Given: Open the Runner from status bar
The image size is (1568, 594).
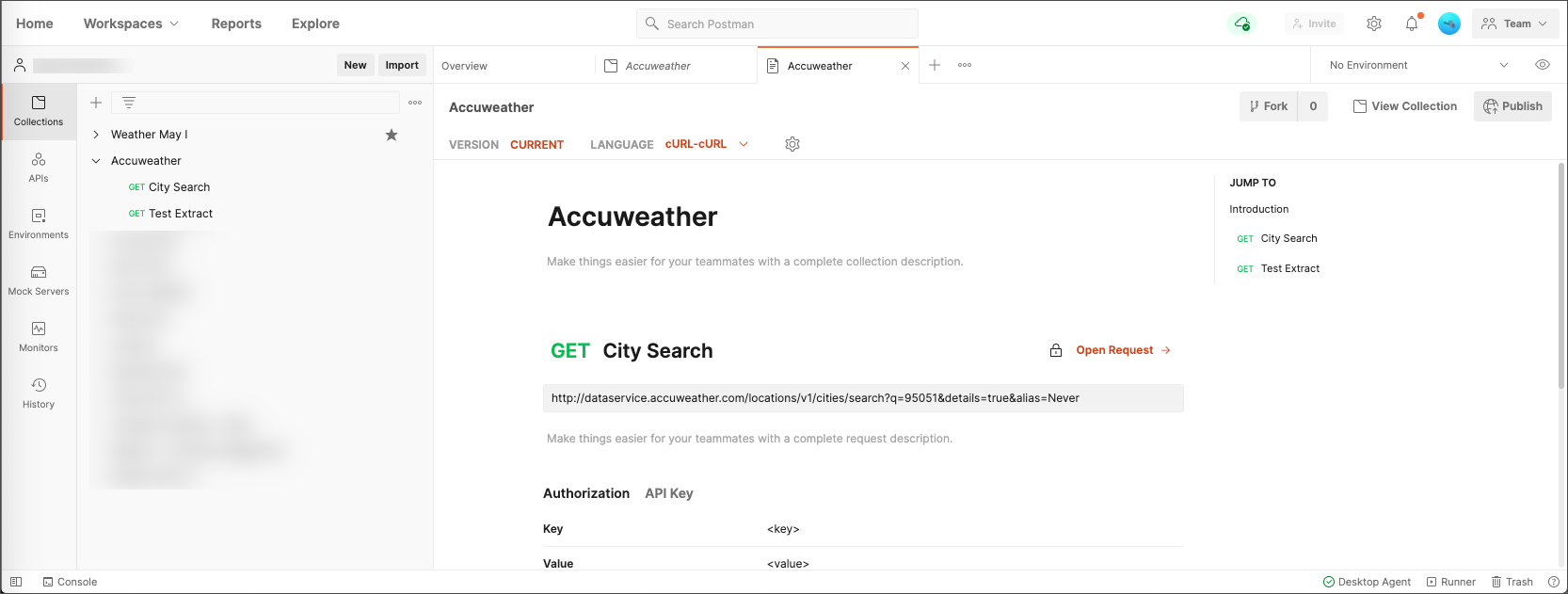Looking at the screenshot, I should pyautogui.click(x=1451, y=582).
